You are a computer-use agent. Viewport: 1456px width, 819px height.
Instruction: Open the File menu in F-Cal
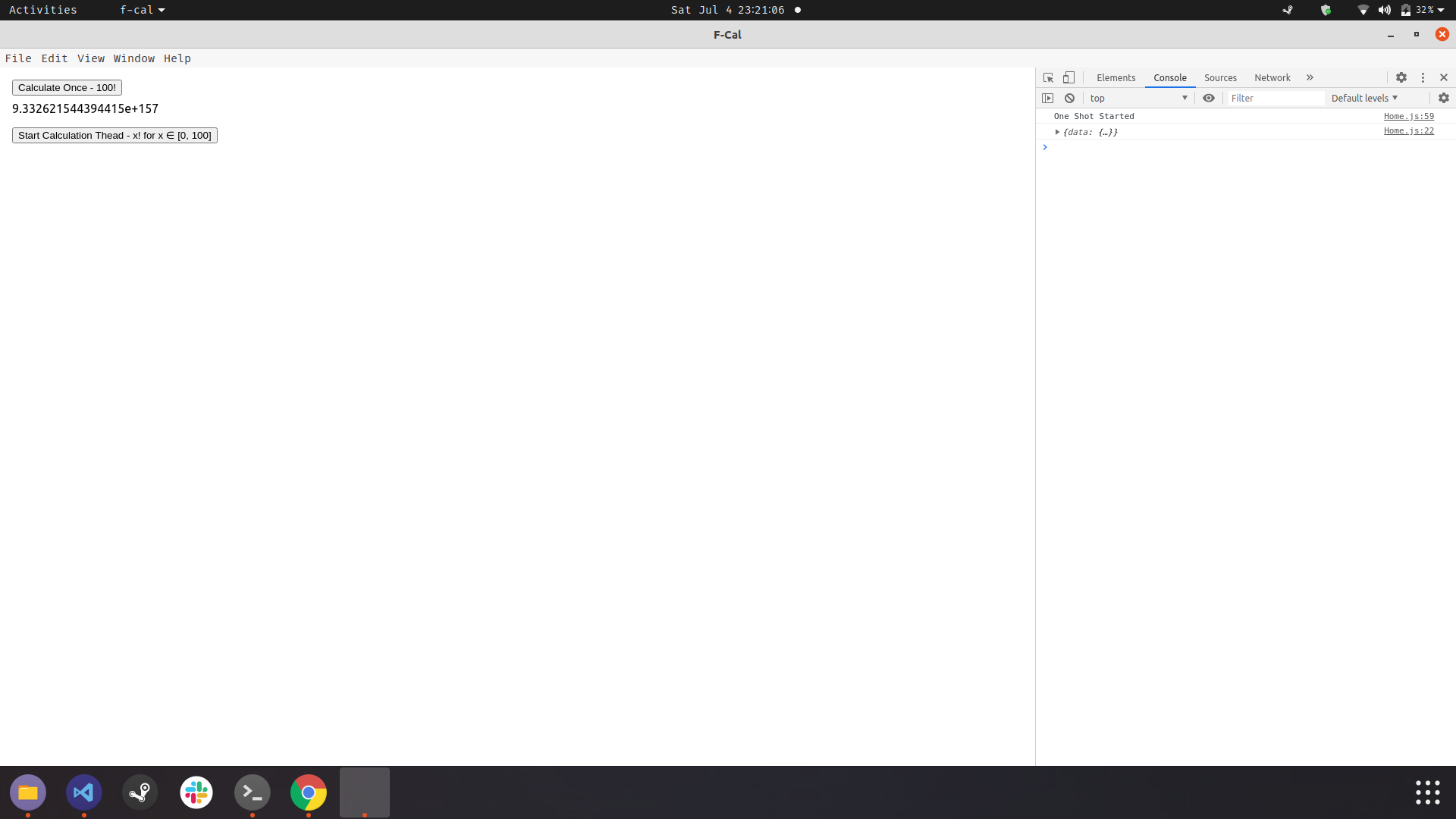pos(18,58)
